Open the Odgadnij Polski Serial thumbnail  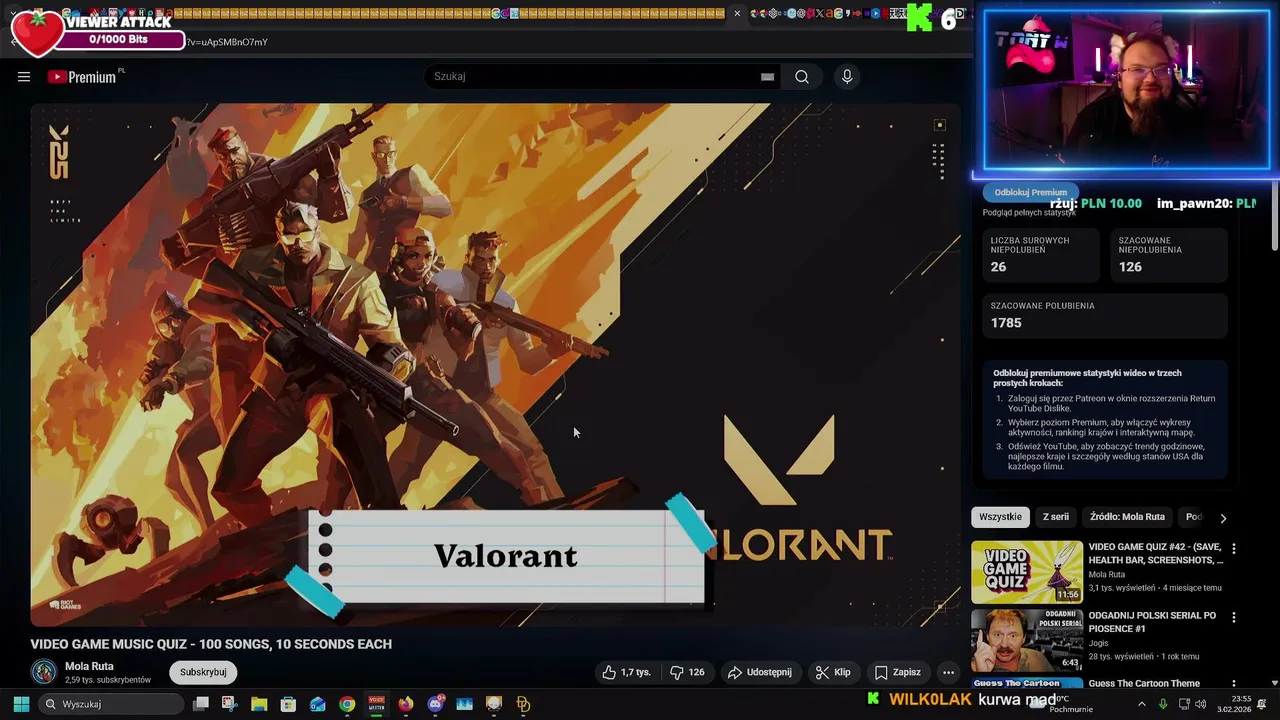(1026, 641)
